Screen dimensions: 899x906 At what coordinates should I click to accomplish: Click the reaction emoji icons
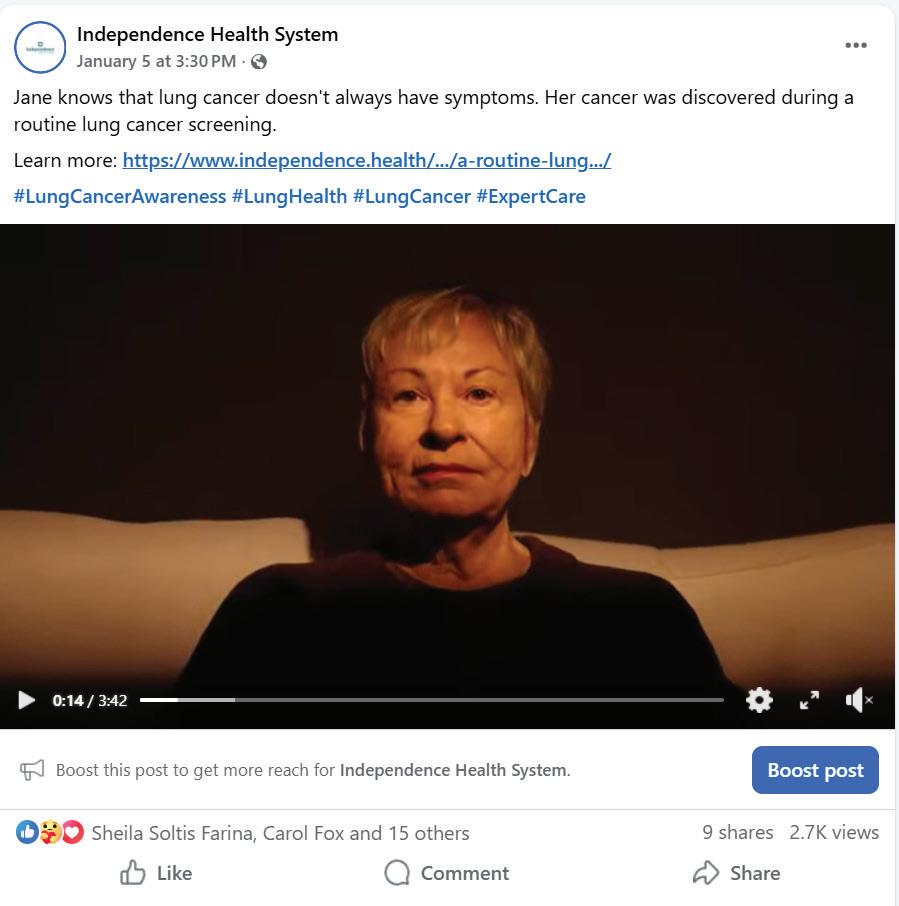50,833
